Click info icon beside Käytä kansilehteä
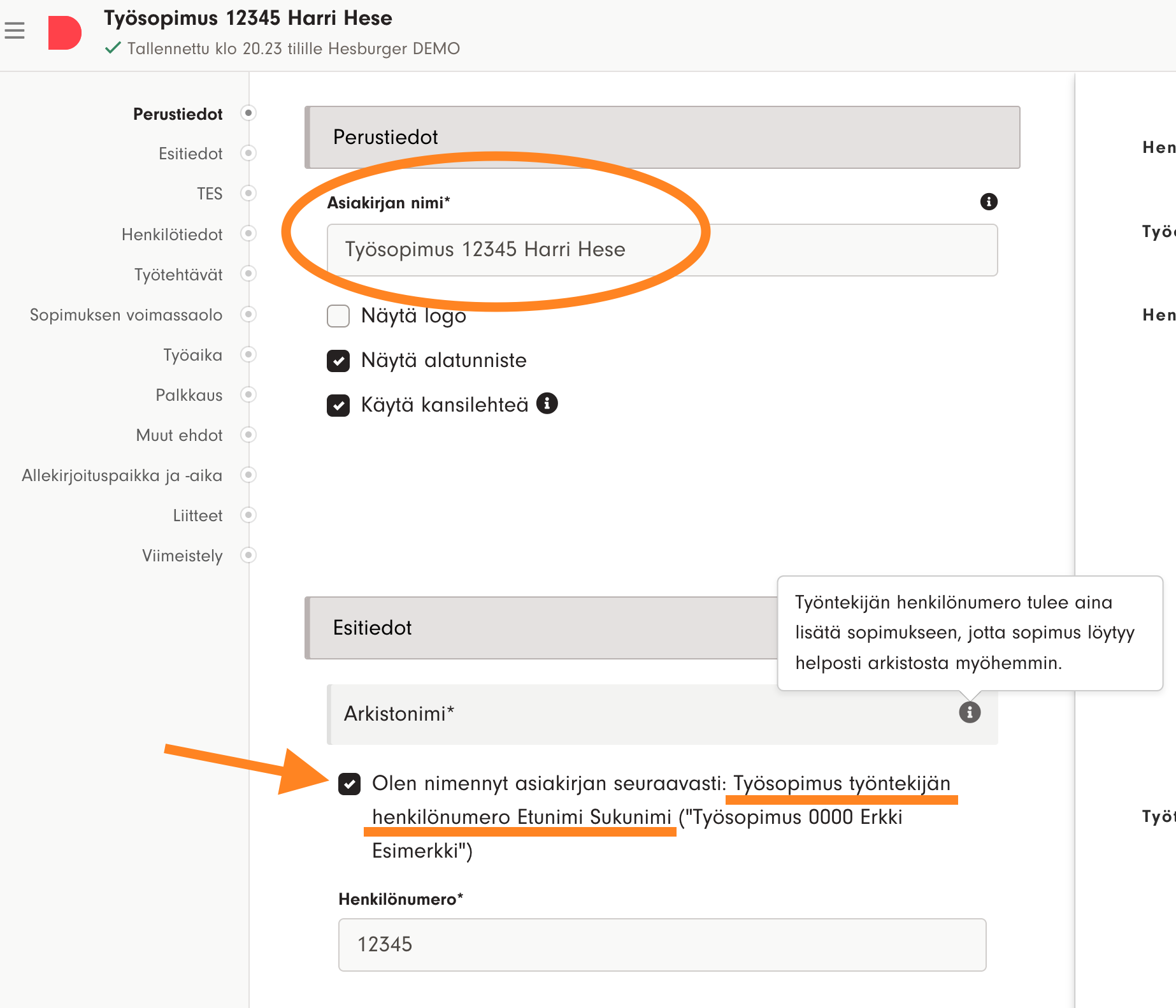 (x=547, y=403)
